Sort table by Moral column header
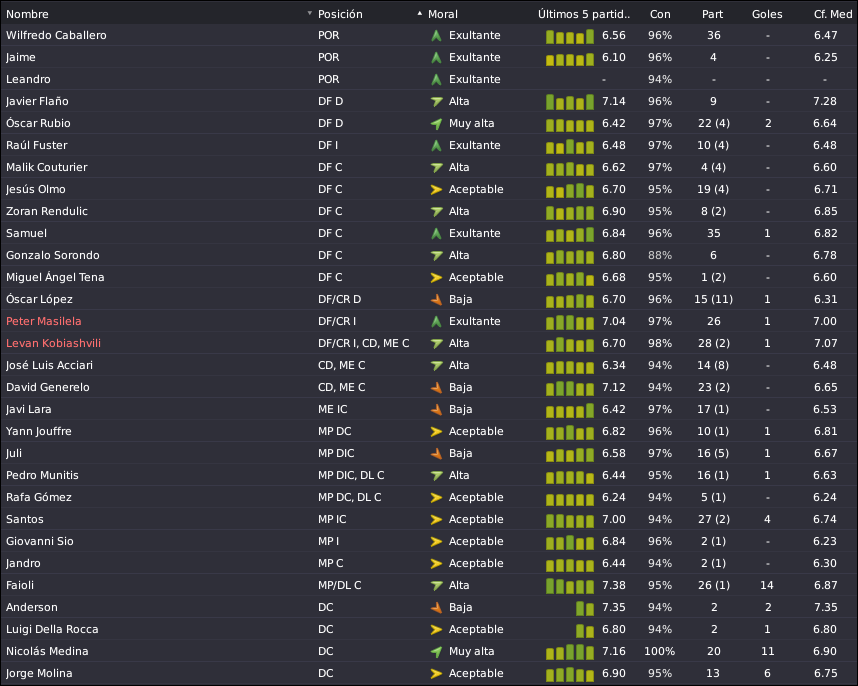Screen dimensions: 858x686 pos(443,14)
